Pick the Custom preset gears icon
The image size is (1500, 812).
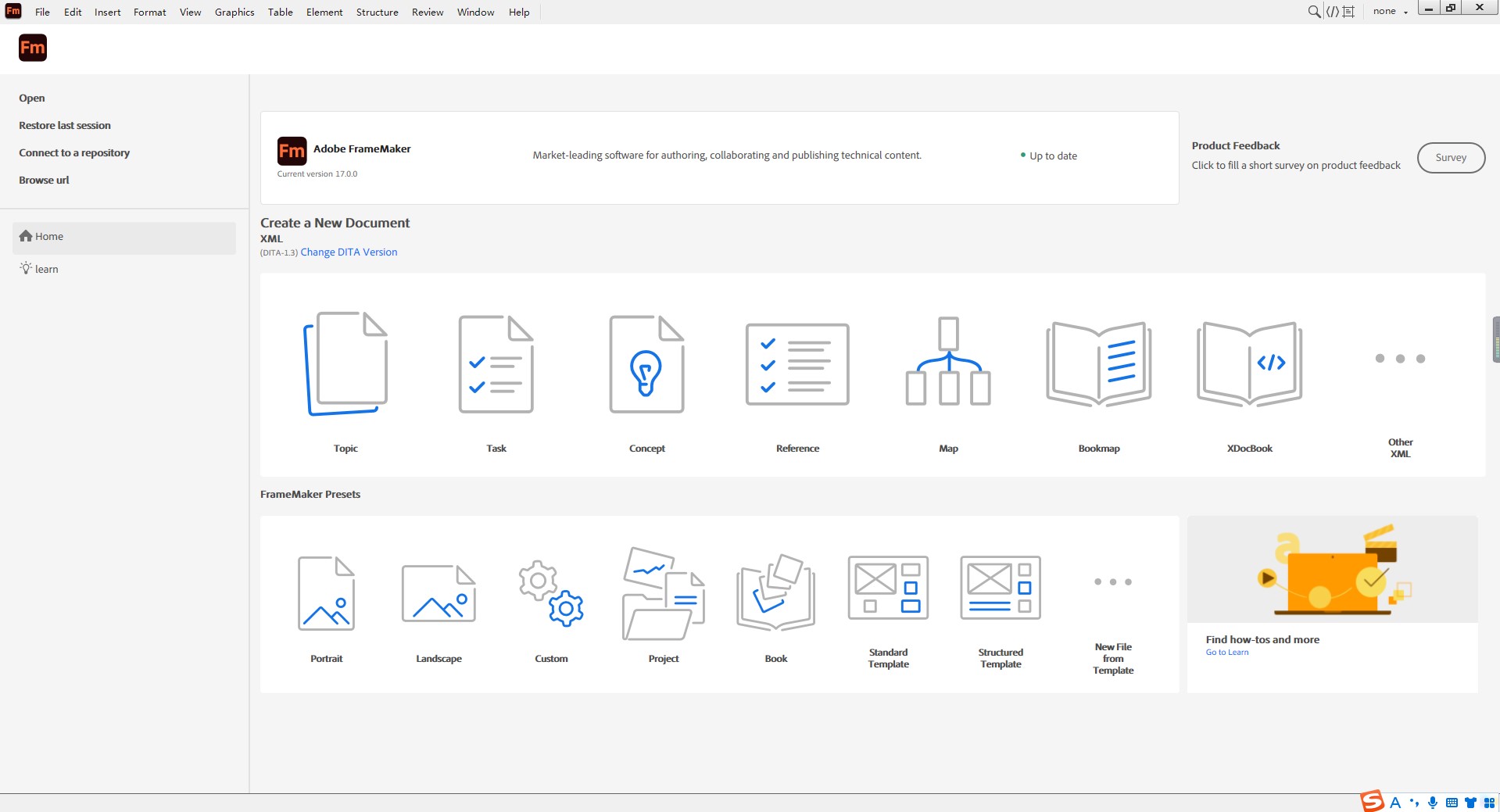pyautogui.click(x=551, y=593)
